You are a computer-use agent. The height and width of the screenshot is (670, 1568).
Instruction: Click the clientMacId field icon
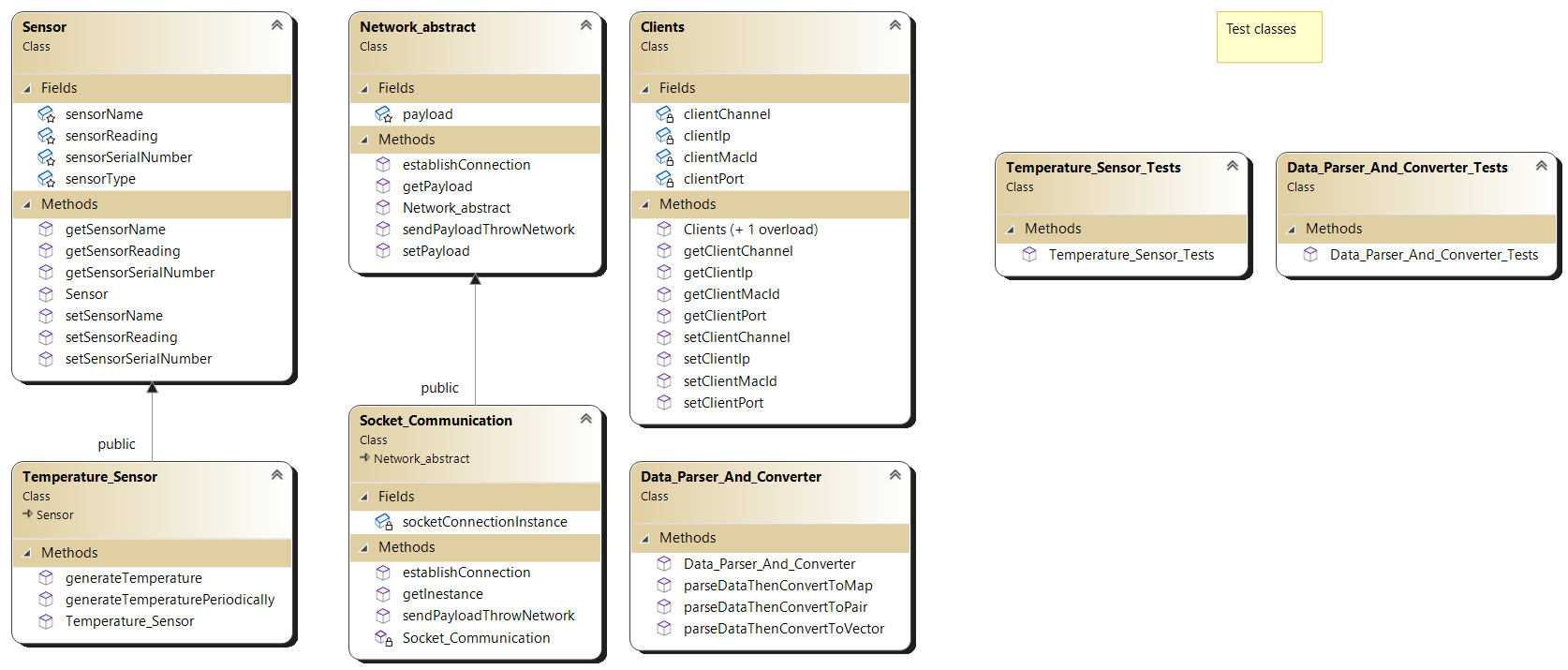(664, 157)
